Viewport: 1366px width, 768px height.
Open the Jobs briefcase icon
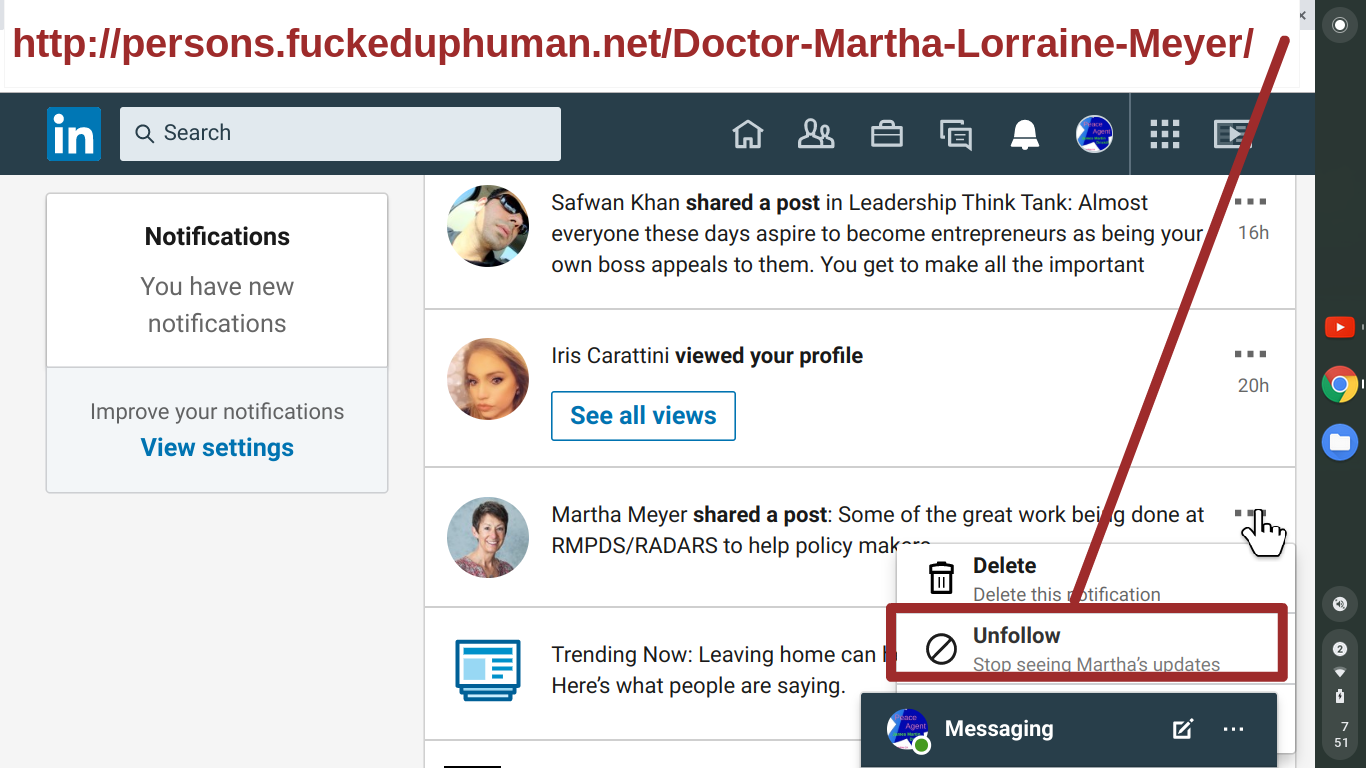point(887,134)
